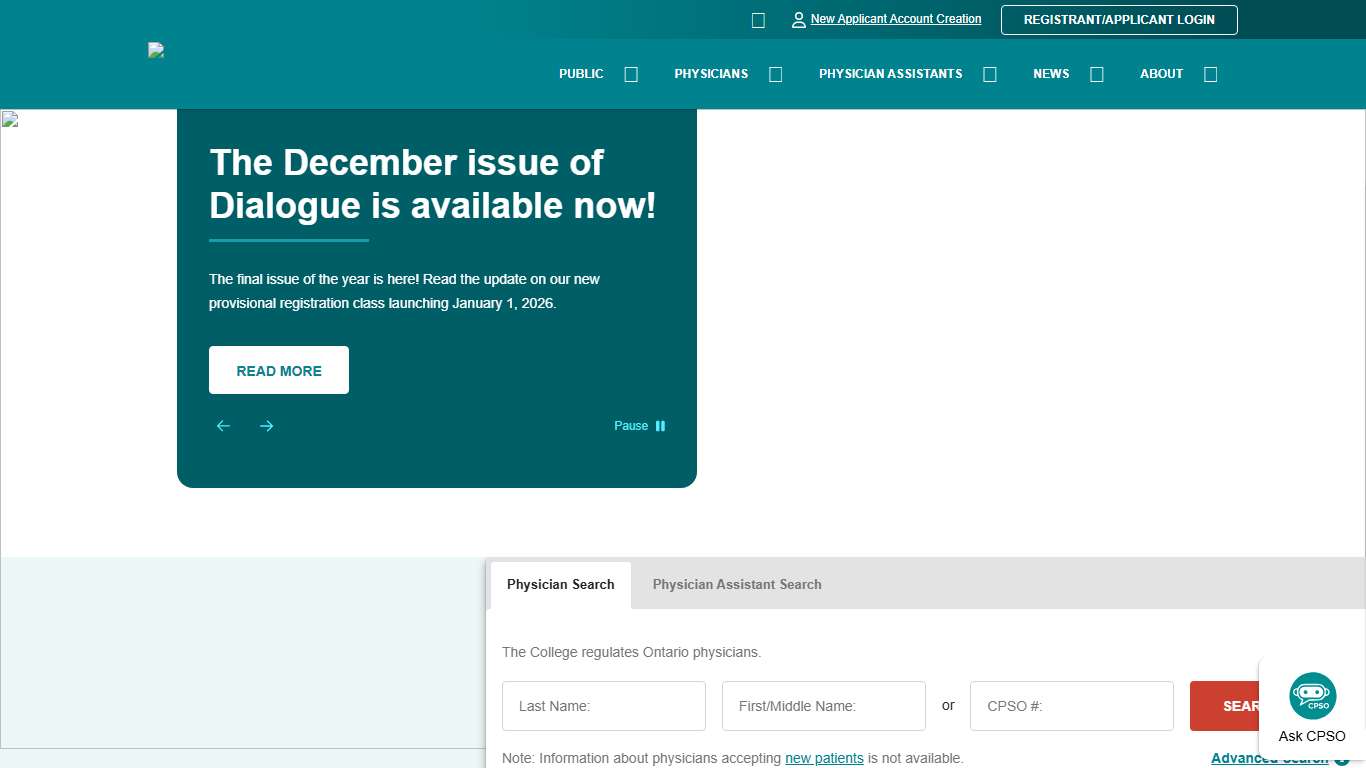Click Read More on Dialogue banner
The width and height of the screenshot is (1366, 768).
[x=279, y=370]
